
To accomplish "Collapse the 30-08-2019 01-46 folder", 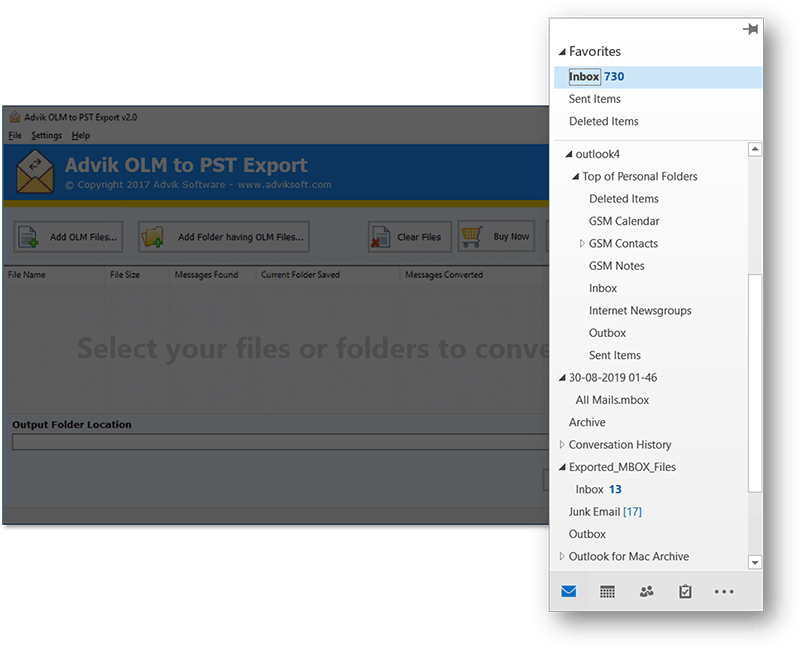I will coord(562,378).
